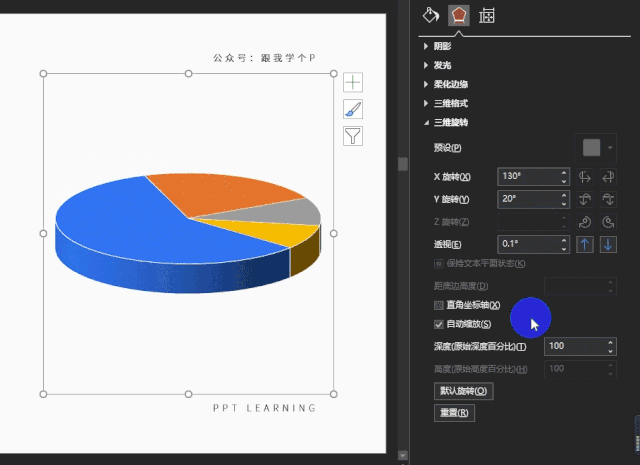The height and width of the screenshot is (465, 640).
Task: Click the Z clockwise rotation icon
Action: [585, 222]
